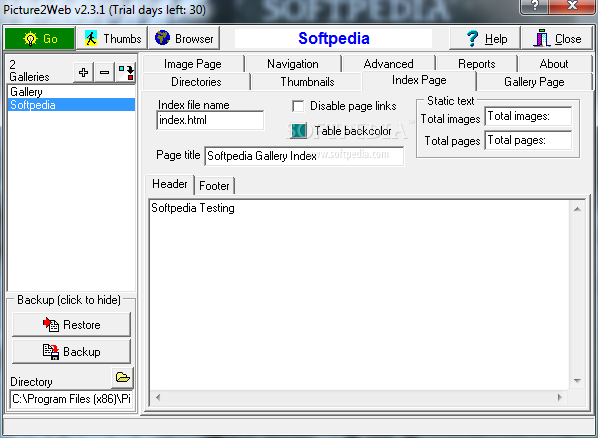Image resolution: width=598 pixels, height=438 pixels.
Task: Select the Gallery item in galleries list
Action: coord(71,92)
